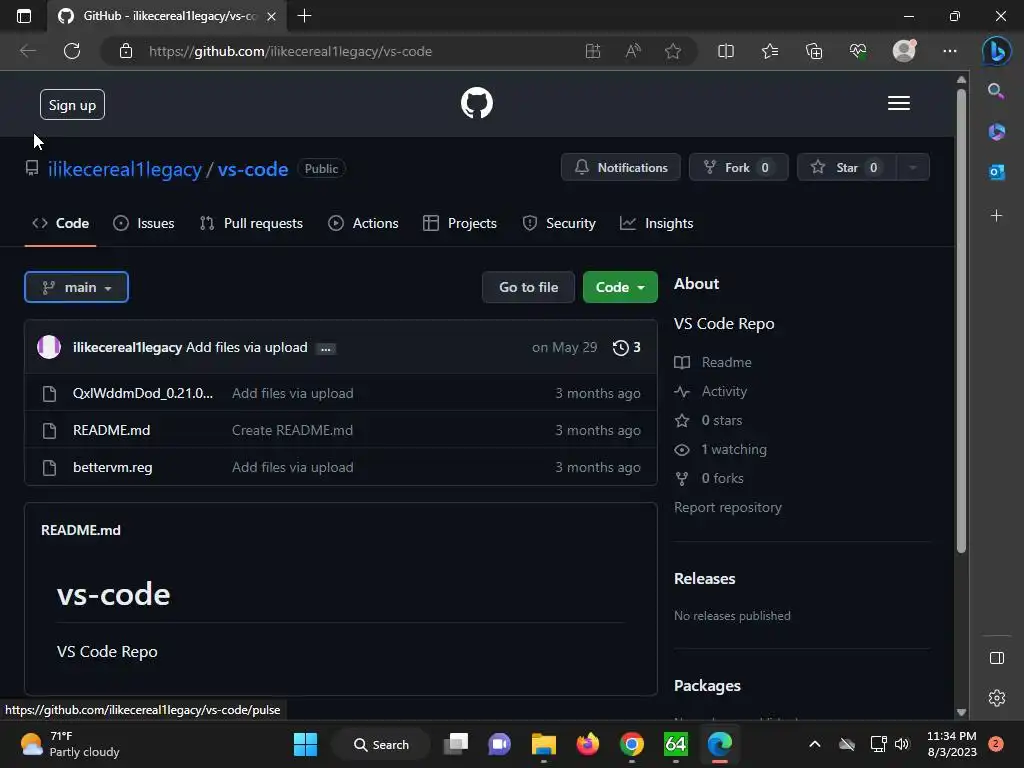
Task: Open the Actions tab
Action: click(363, 223)
